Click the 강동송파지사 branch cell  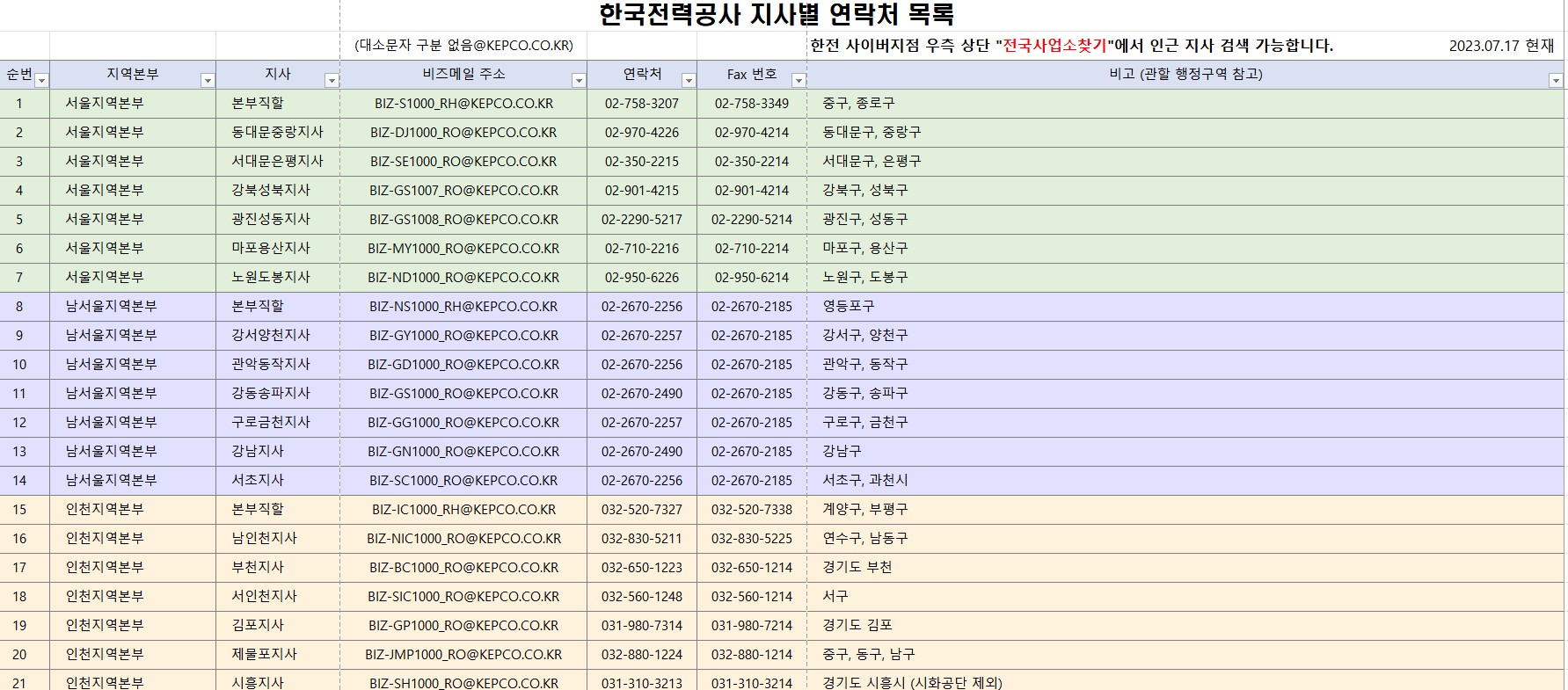coord(278,394)
